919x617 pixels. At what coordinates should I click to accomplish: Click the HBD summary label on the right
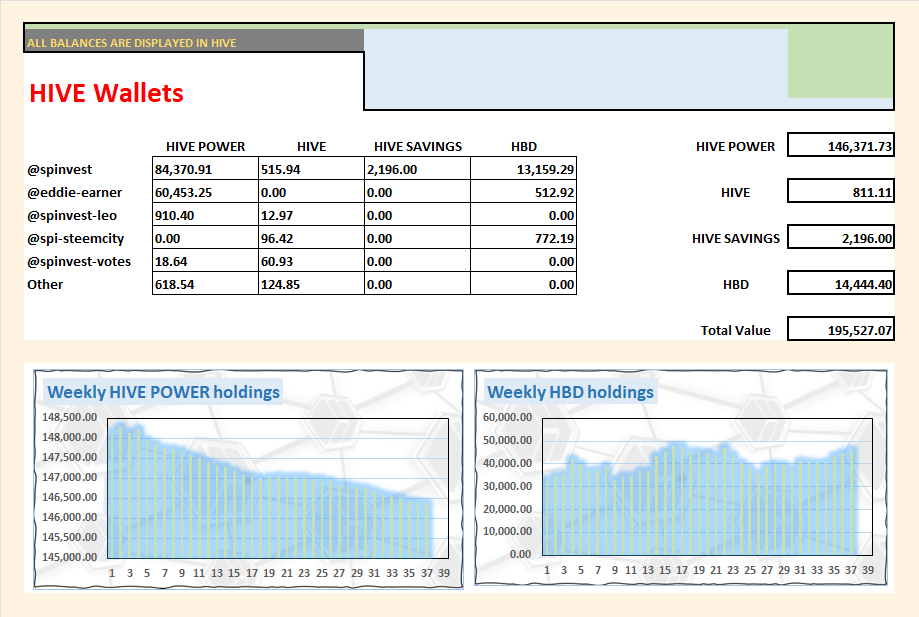click(x=736, y=284)
